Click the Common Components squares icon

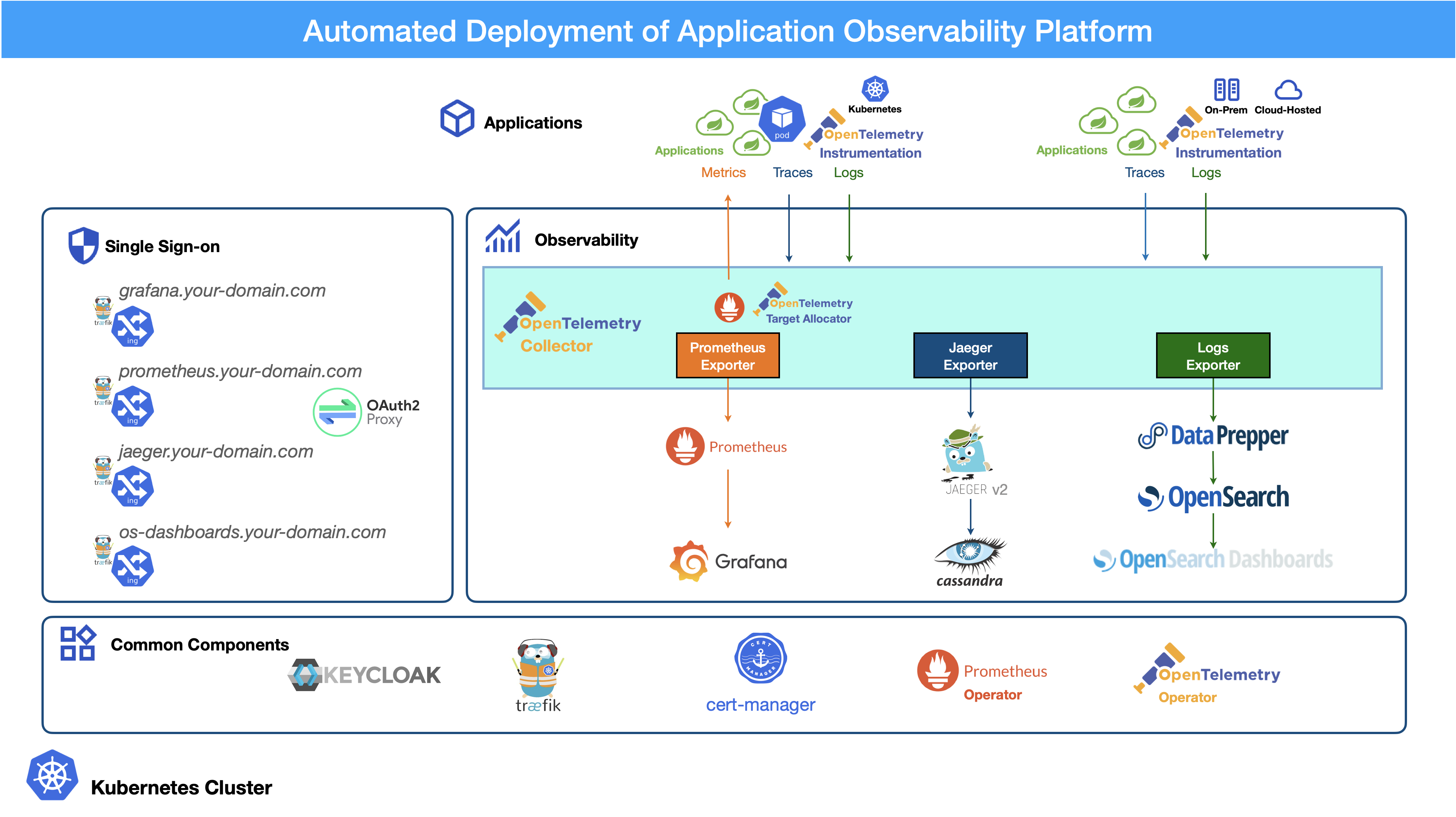point(78,643)
